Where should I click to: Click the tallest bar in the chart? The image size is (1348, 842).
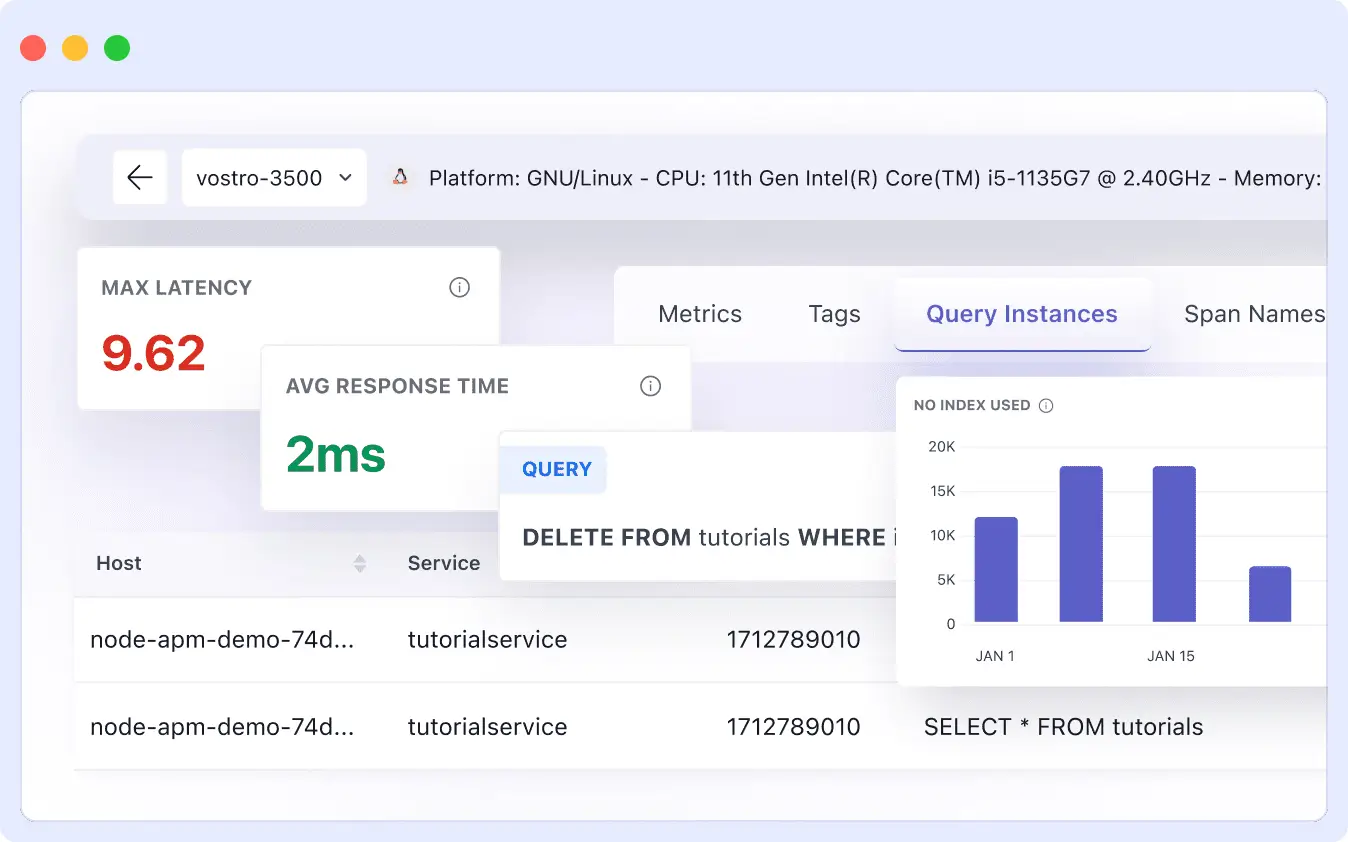(x=1081, y=543)
